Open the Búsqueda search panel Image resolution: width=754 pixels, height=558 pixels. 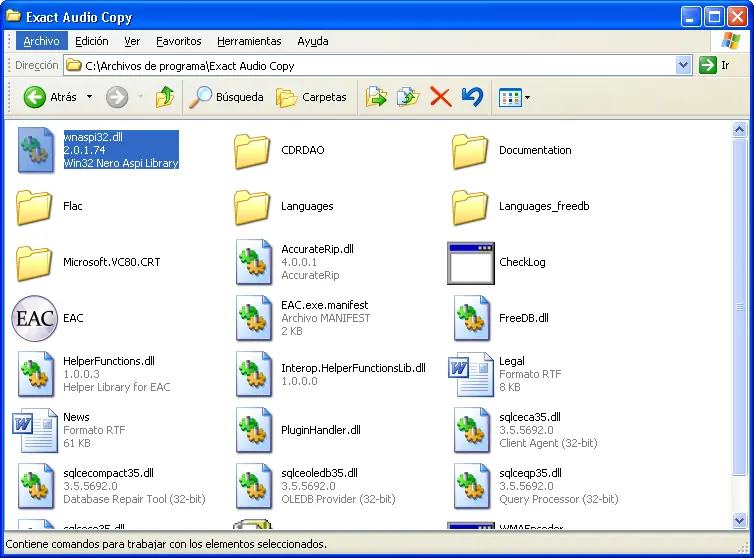coord(226,97)
